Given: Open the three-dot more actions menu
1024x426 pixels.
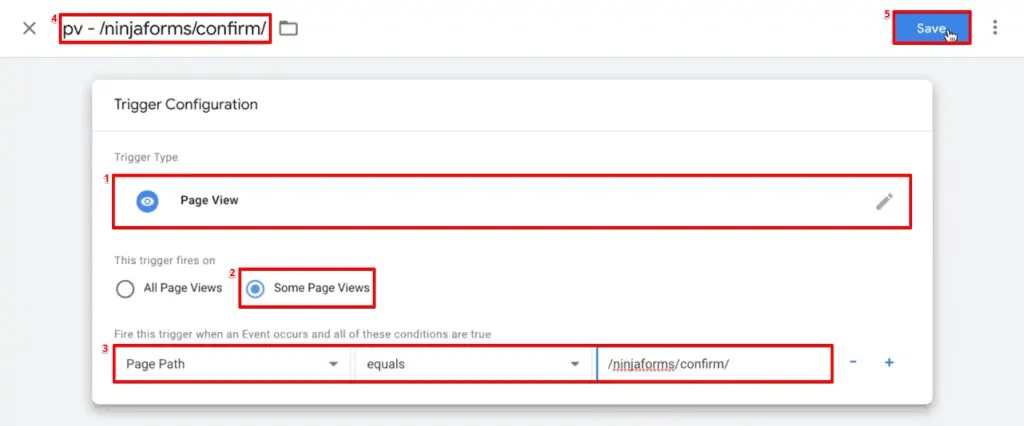Looking at the screenshot, I should tap(995, 27).
